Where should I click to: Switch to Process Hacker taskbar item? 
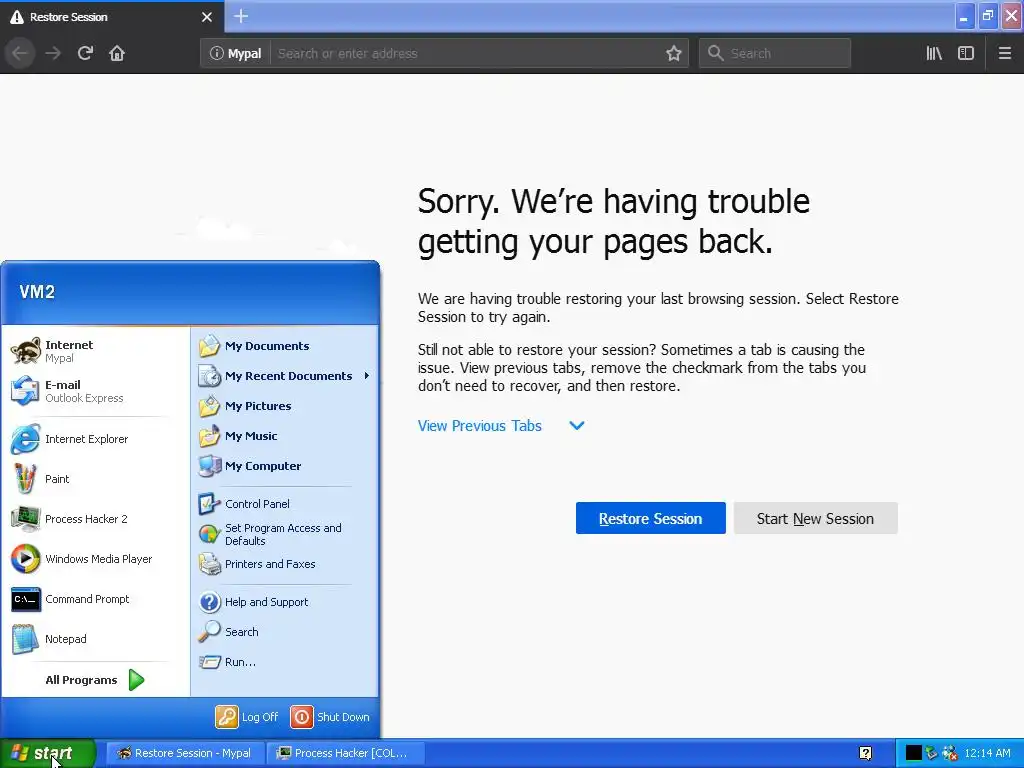pos(345,753)
